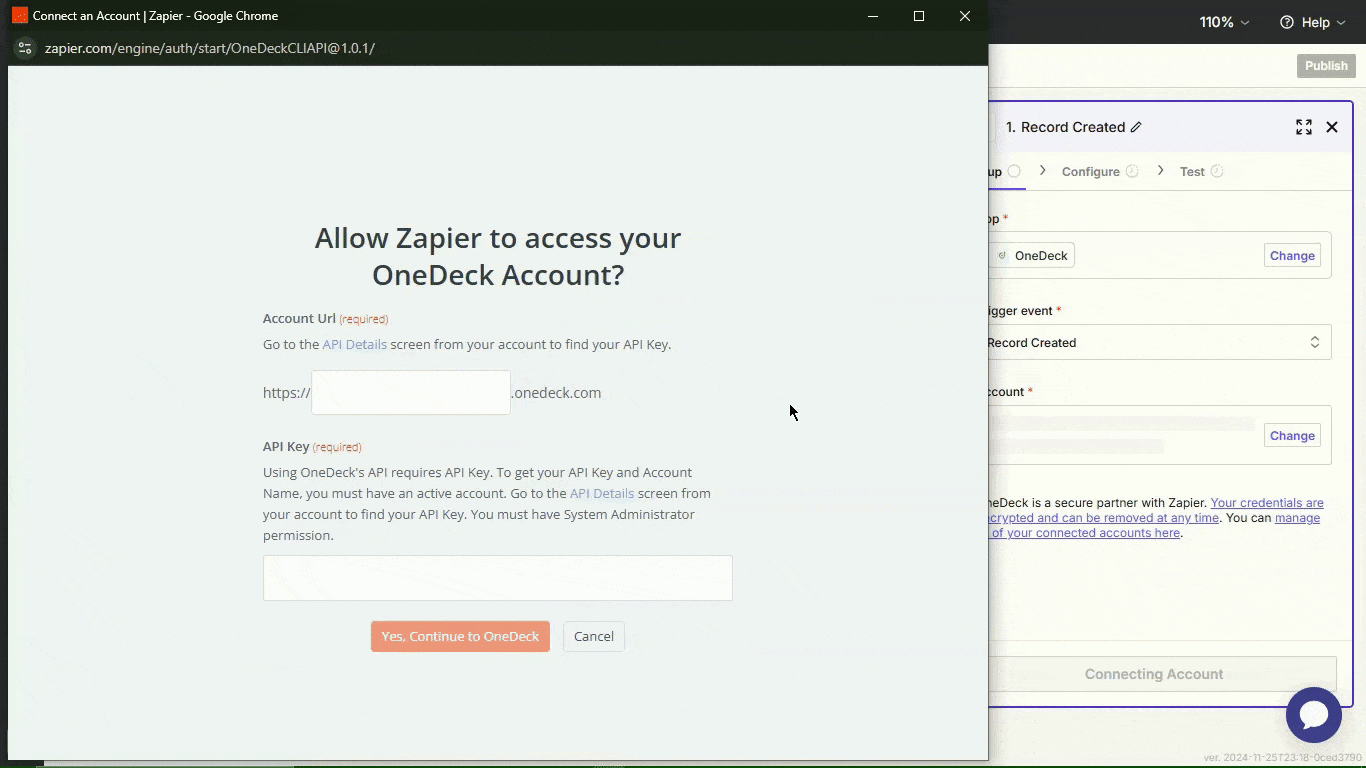Close the Record Created panel

click(x=1332, y=127)
